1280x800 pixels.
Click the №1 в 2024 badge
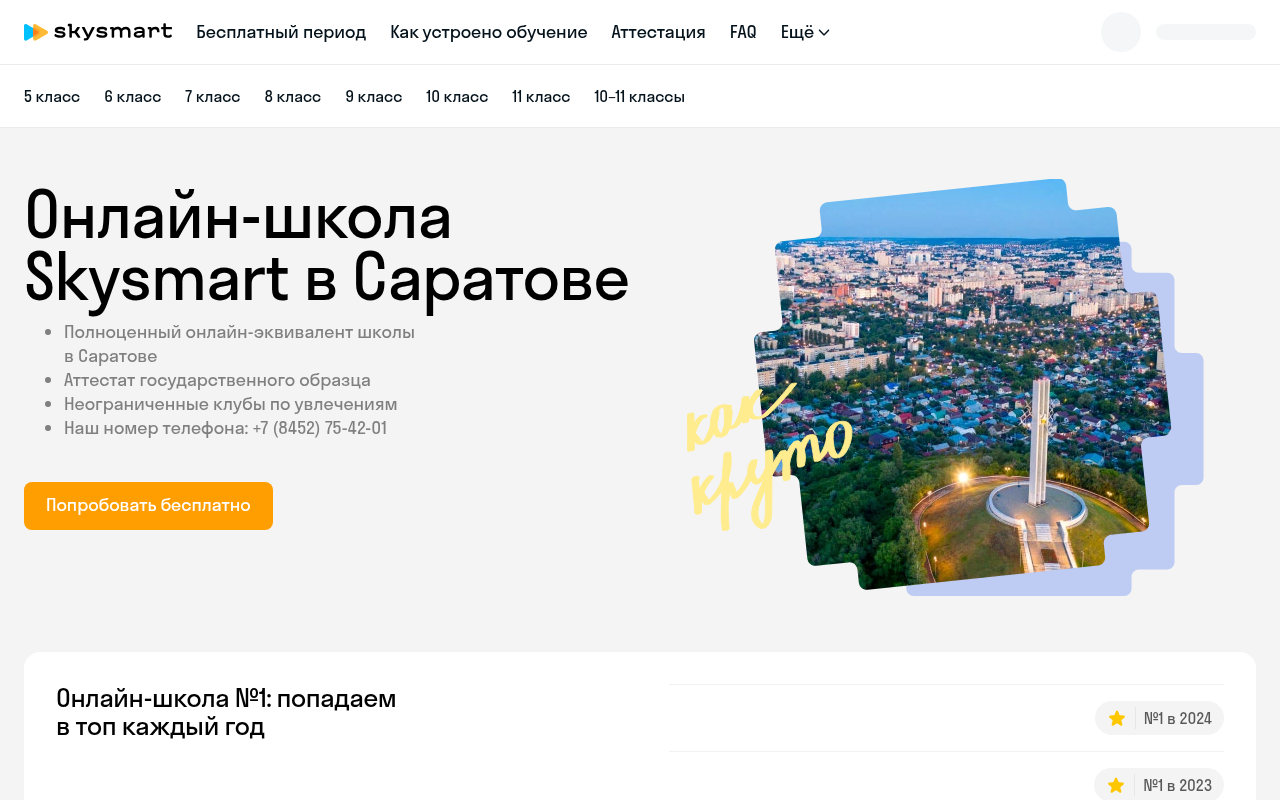pyautogui.click(x=1159, y=718)
